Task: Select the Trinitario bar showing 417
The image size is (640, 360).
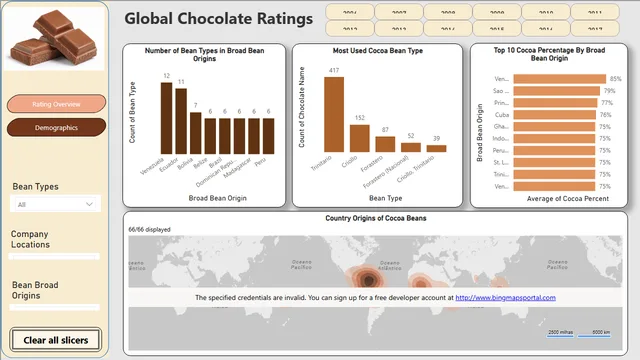Action: pos(334,115)
